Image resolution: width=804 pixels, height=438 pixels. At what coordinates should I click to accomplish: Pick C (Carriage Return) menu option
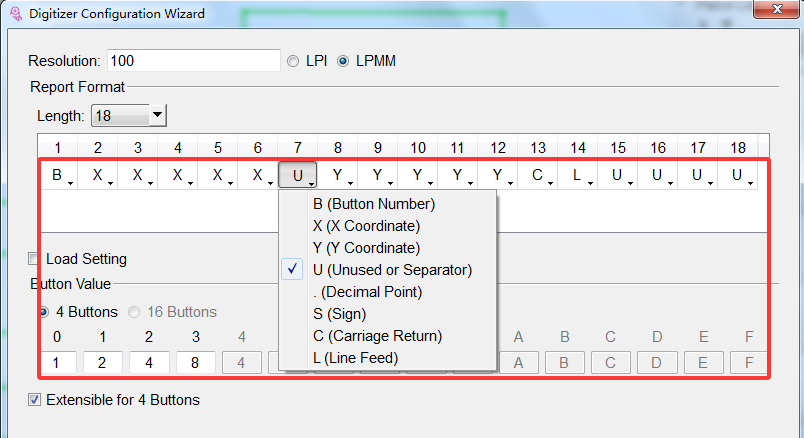click(377, 336)
